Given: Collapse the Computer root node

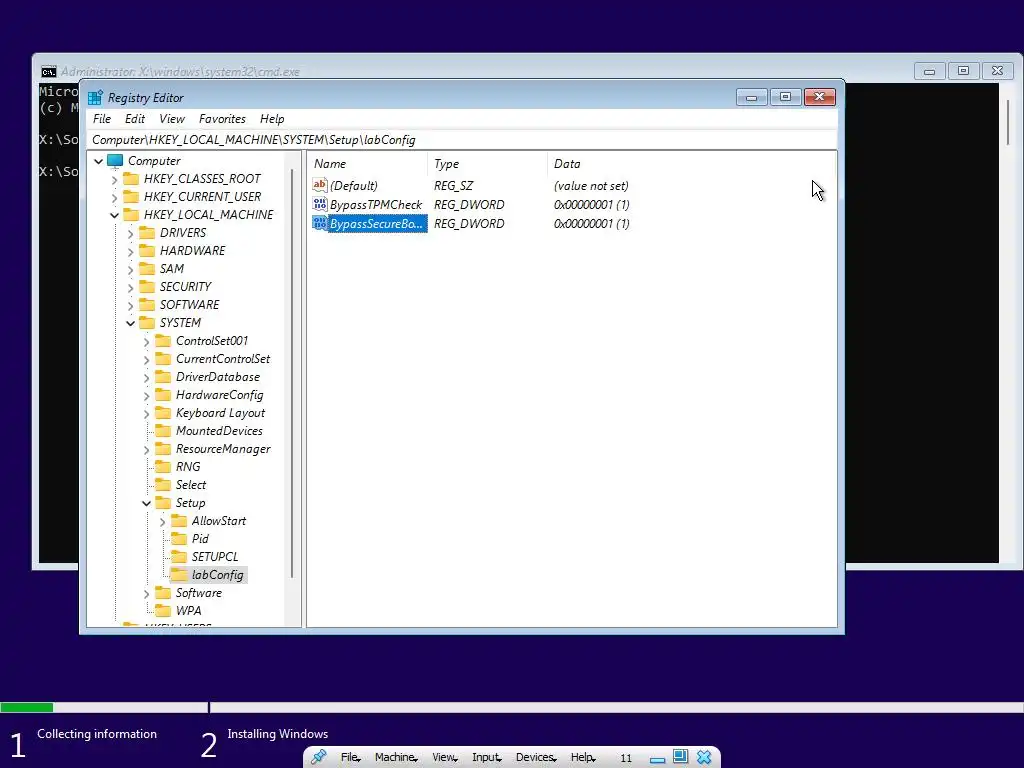Looking at the screenshot, I should 99,161.
